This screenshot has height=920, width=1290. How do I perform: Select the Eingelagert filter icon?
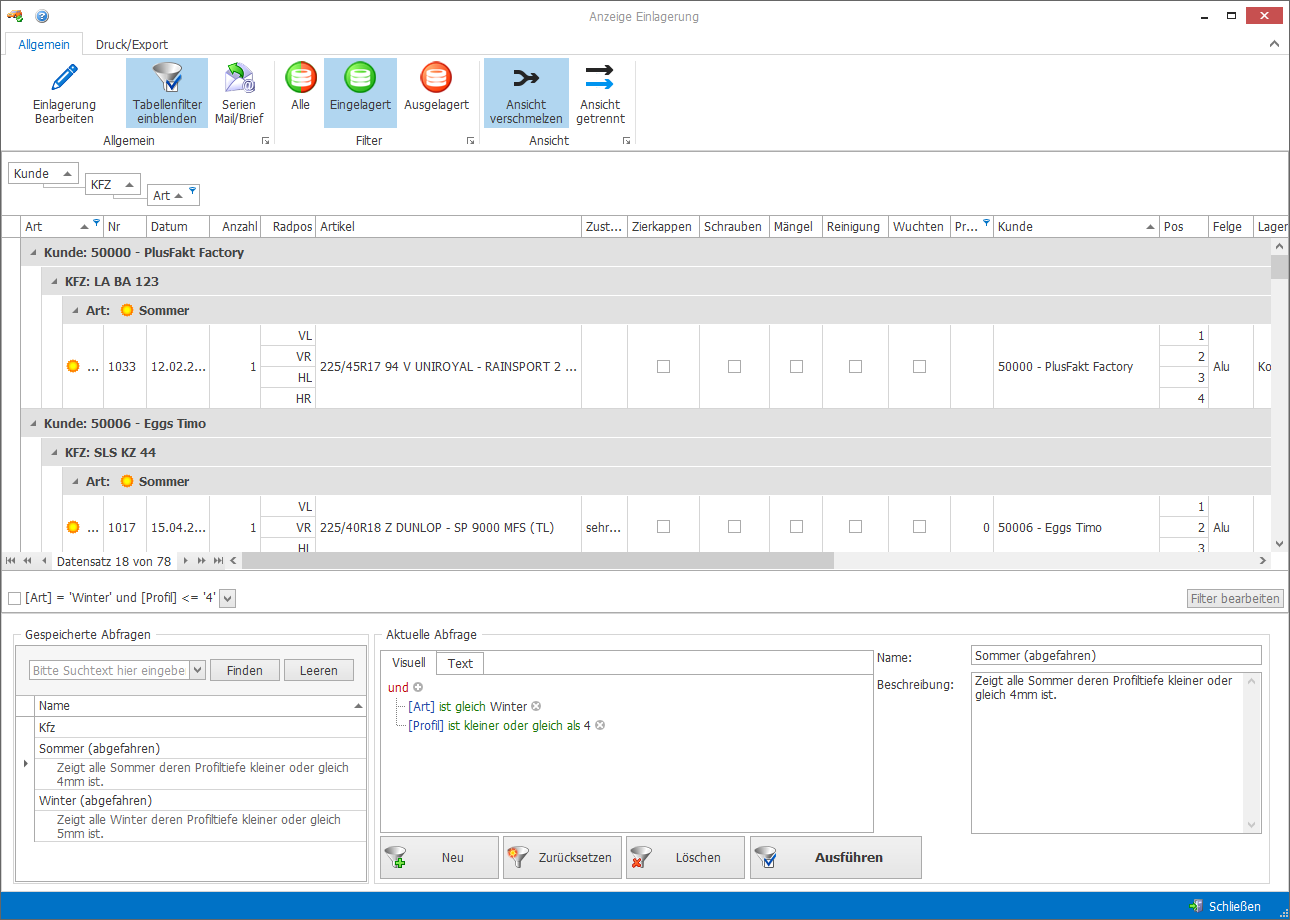click(x=360, y=77)
